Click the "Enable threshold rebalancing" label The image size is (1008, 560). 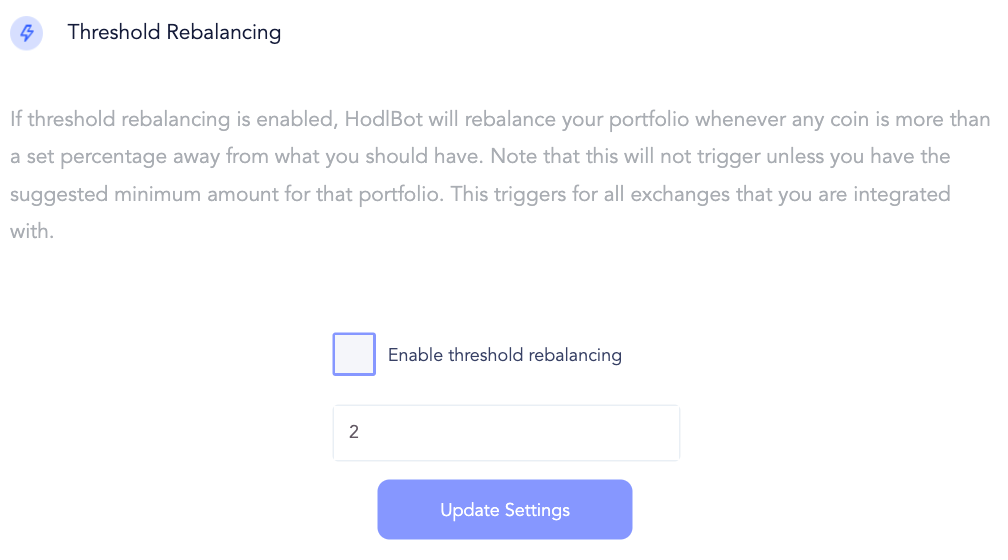pyautogui.click(x=504, y=355)
